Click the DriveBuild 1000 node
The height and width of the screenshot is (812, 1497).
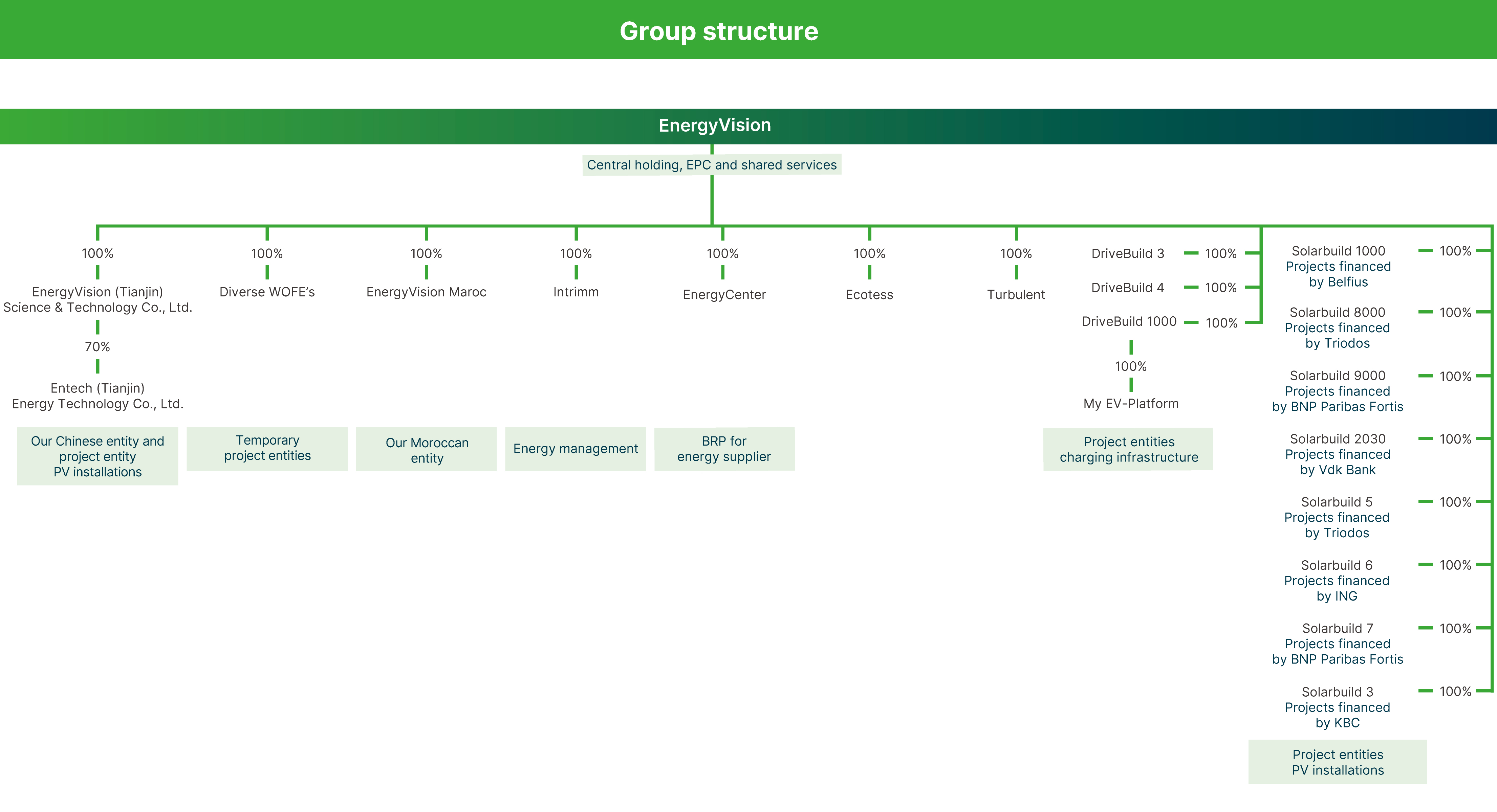coord(1129,322)
